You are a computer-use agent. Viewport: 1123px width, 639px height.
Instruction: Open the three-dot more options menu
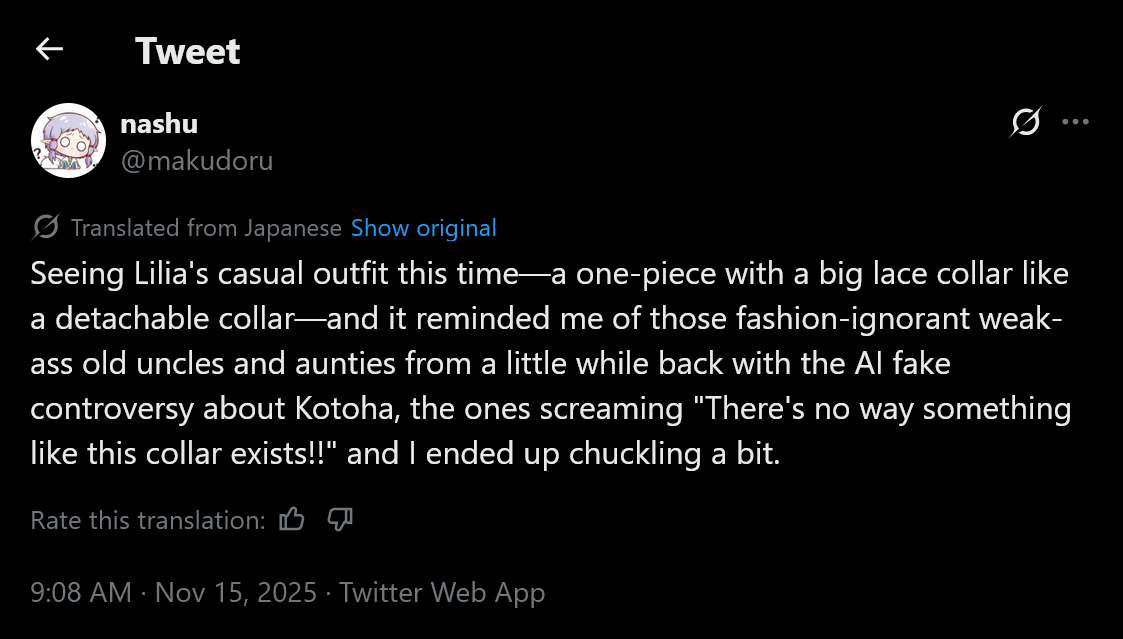pos(1075,122)
